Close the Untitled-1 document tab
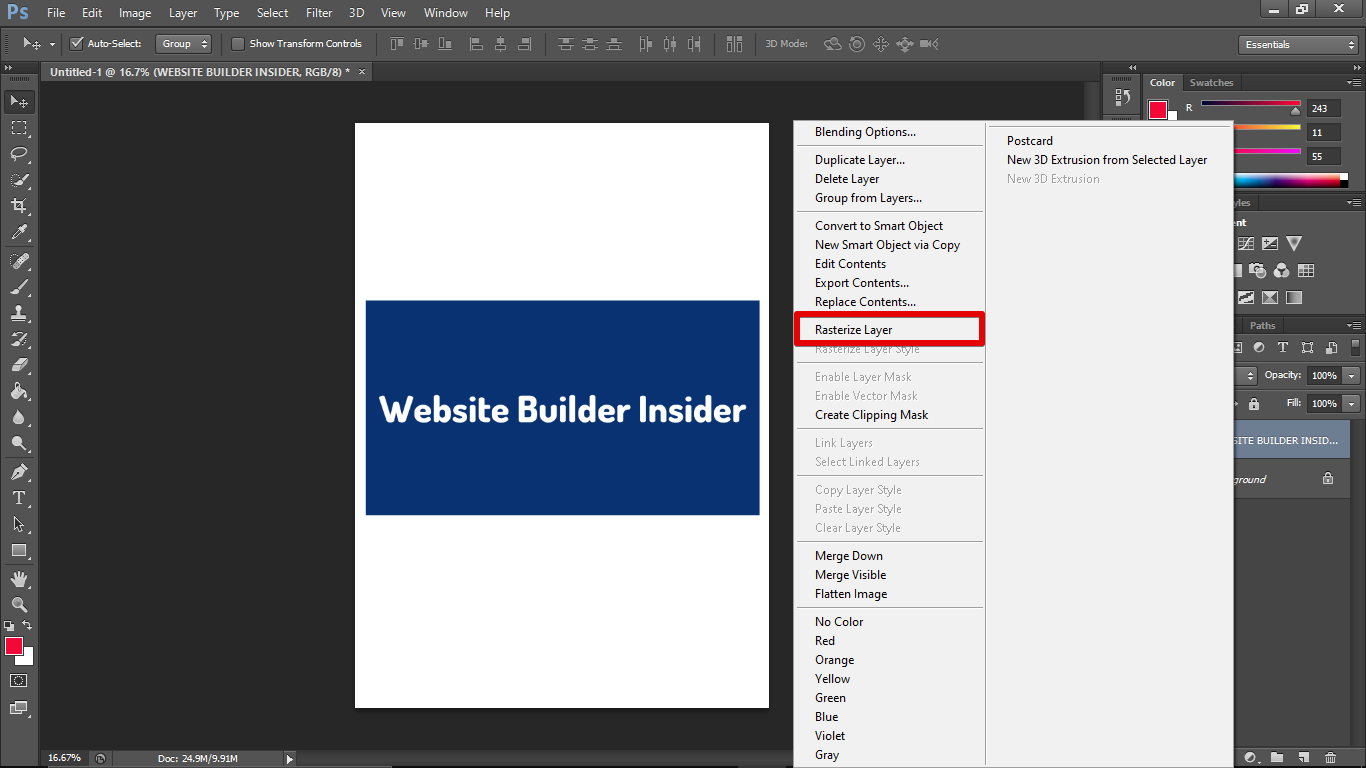This screenshot has height=768, width=1366. click(x=362, y=72)
